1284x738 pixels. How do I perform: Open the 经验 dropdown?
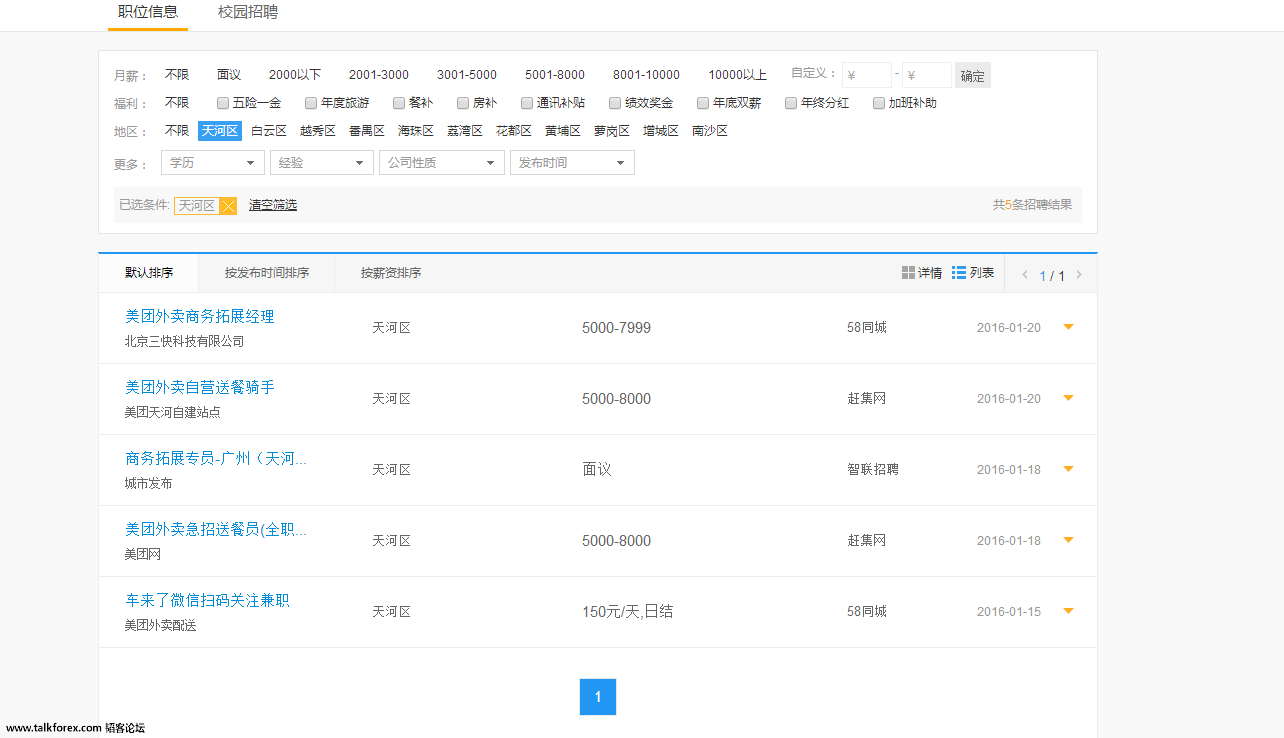coord(321,163)
